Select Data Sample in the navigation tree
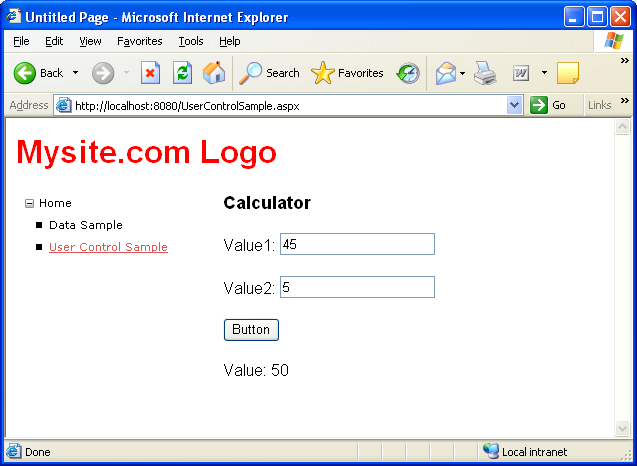 click(85, 225)
